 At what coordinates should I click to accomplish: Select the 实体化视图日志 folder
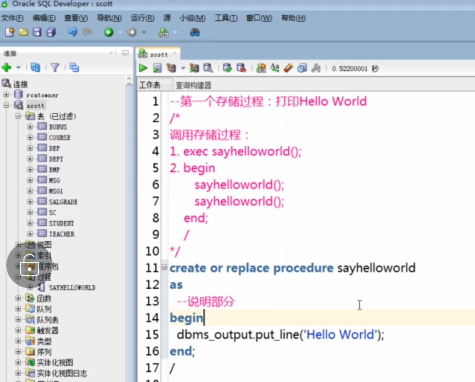(62, 373)
